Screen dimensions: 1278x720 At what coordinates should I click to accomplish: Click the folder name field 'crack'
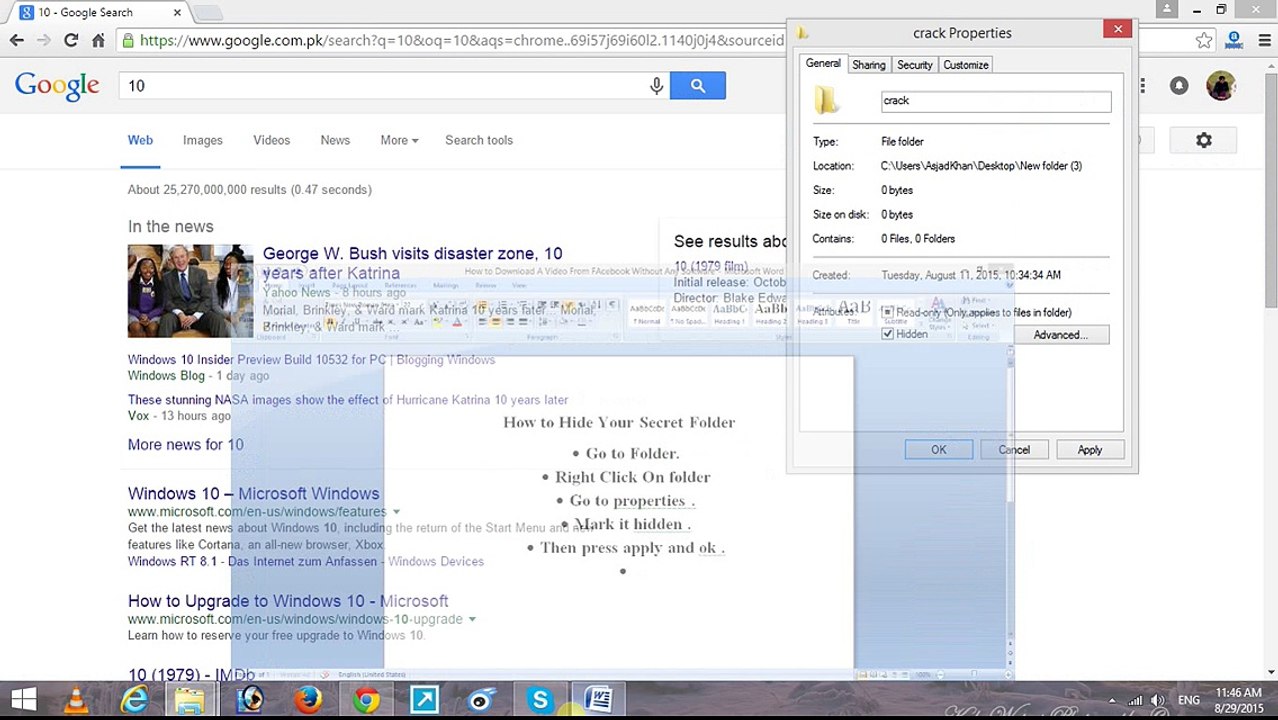click(995, 101)
